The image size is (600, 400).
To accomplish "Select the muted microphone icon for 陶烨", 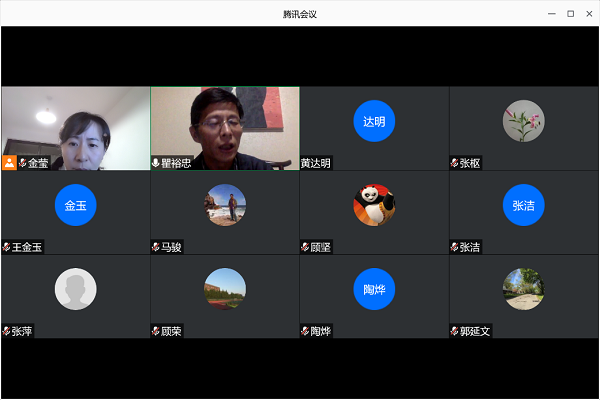I will coord(305,331).
